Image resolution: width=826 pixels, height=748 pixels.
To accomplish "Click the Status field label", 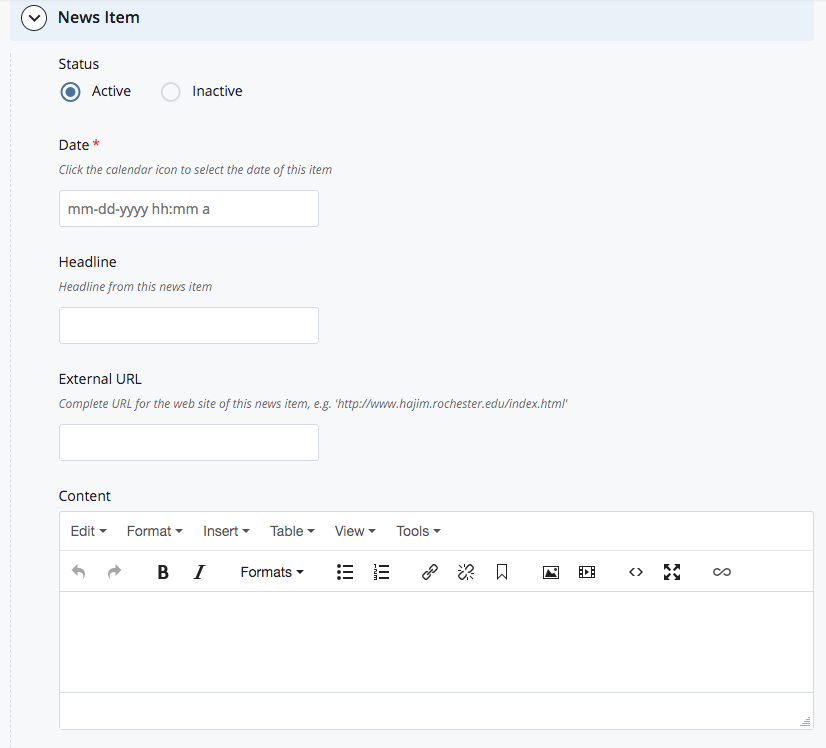I will pyautogui.click(x=78, y=64).
